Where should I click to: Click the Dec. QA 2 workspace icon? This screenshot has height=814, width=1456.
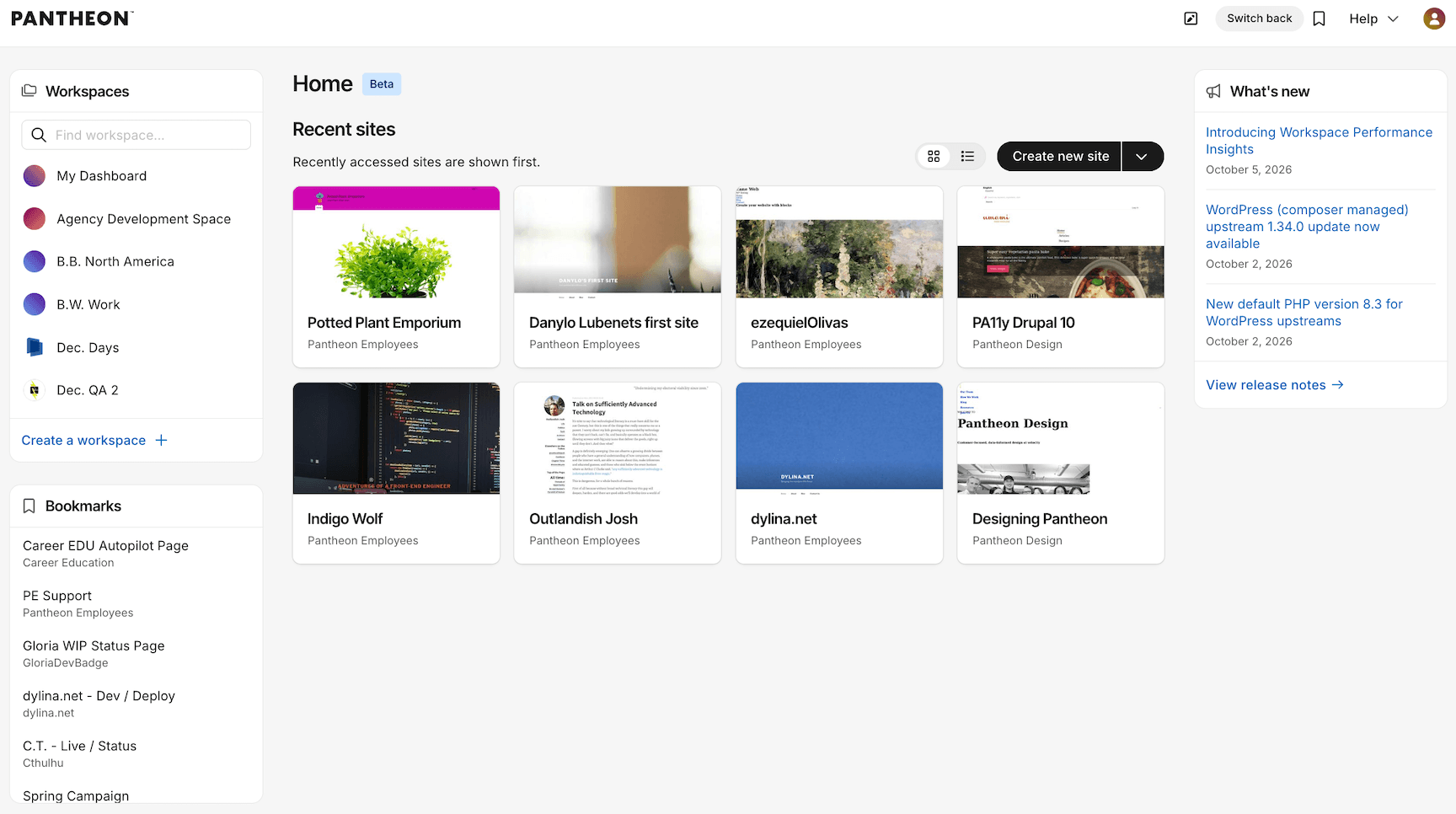point(35,390)
